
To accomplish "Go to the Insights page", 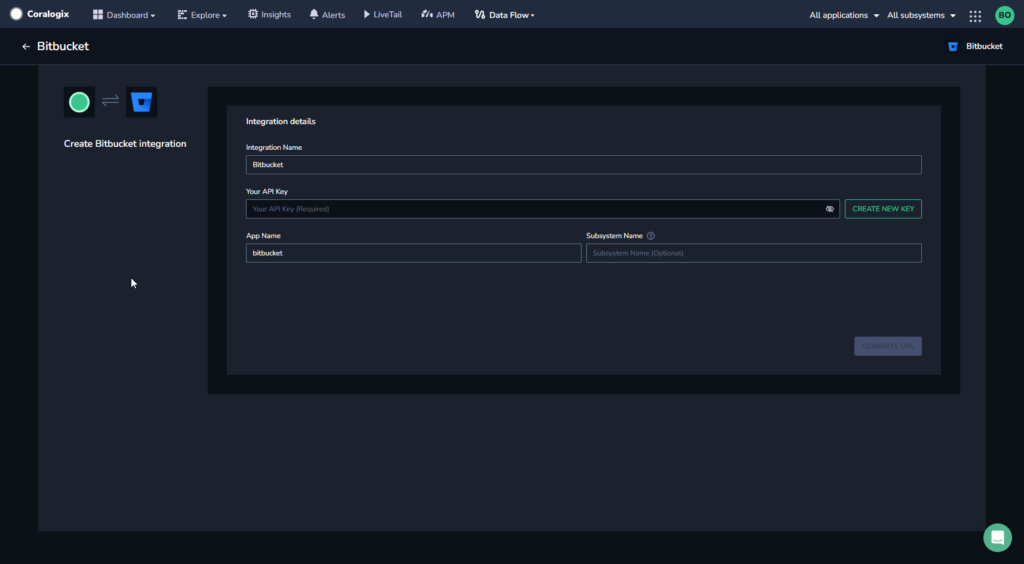I will click(269, 14).
